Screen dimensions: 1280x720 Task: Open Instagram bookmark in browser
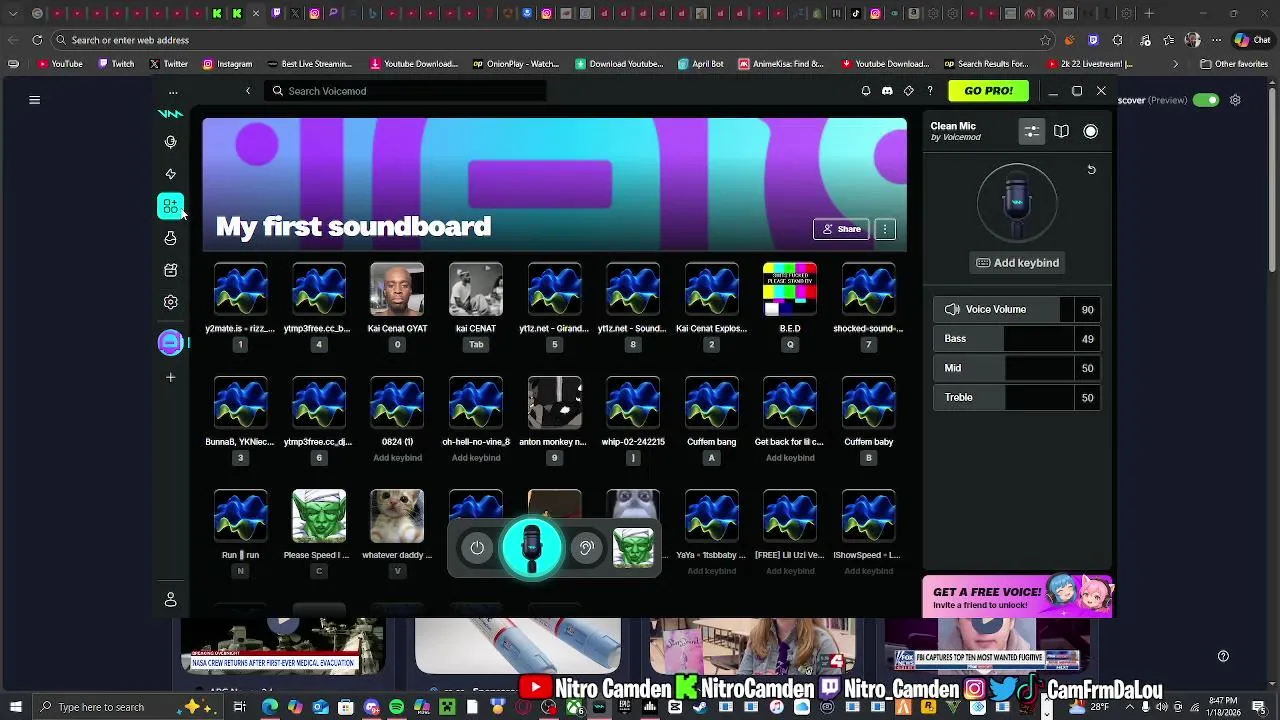click(x=227, y=64)
